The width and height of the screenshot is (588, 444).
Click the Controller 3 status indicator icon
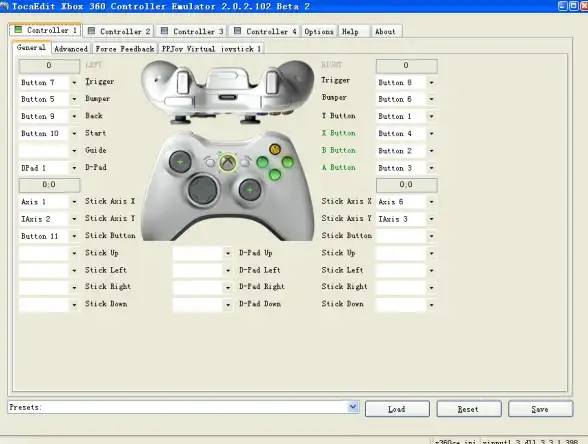[x=164, y=31]
